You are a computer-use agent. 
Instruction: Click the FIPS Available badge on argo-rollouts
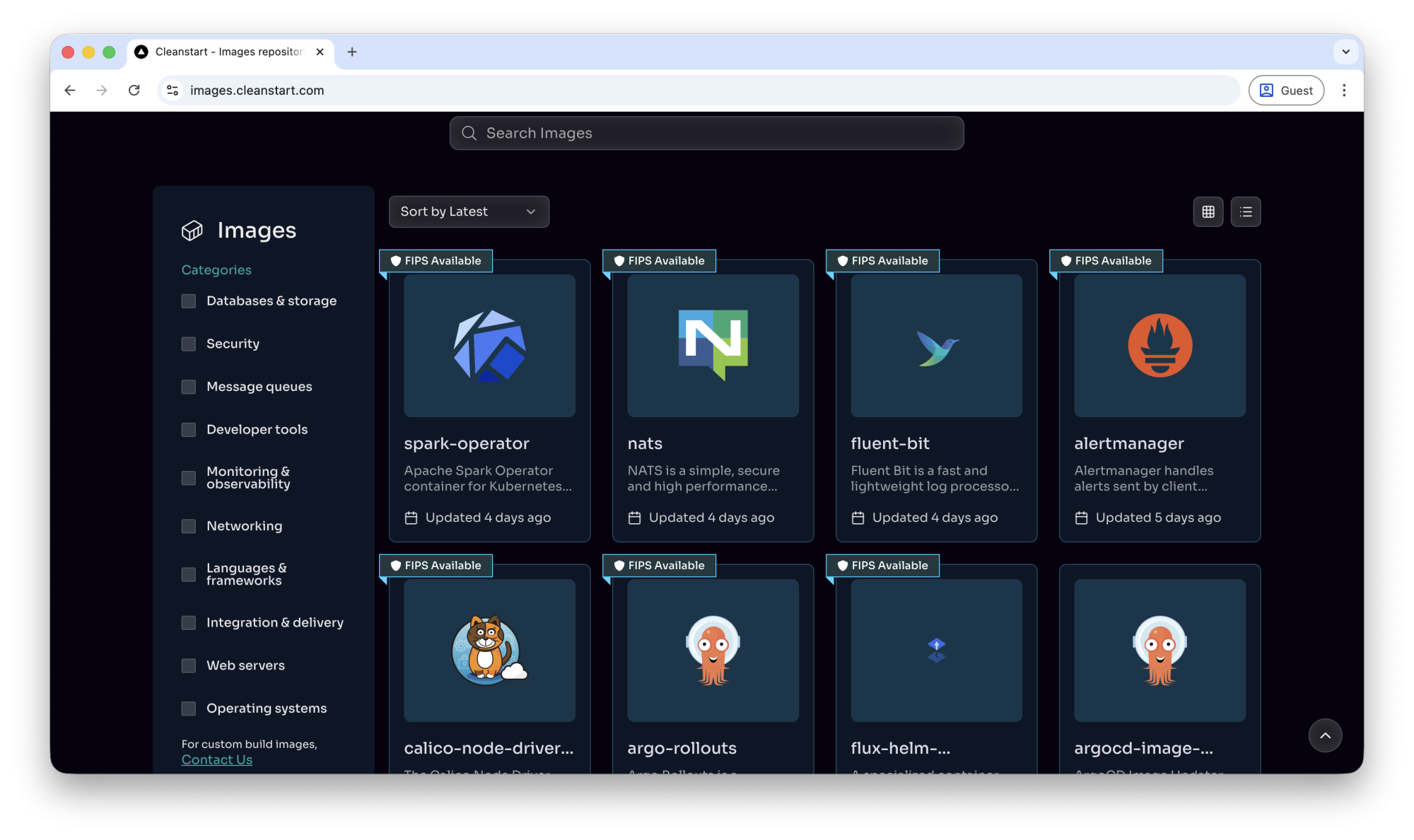(660, 566)
